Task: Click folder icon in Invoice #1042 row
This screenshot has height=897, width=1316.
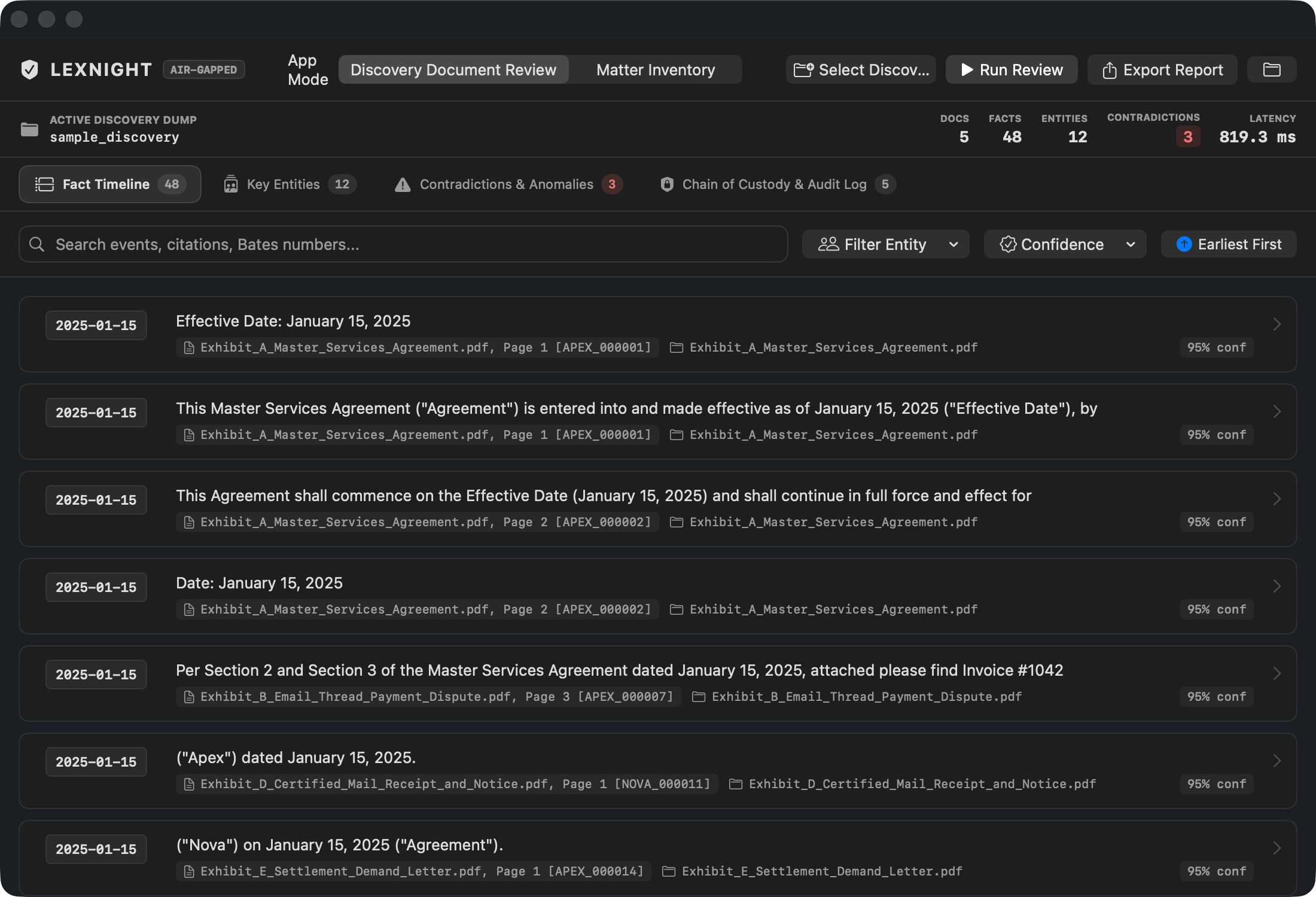Action: [x=699, y=697]
